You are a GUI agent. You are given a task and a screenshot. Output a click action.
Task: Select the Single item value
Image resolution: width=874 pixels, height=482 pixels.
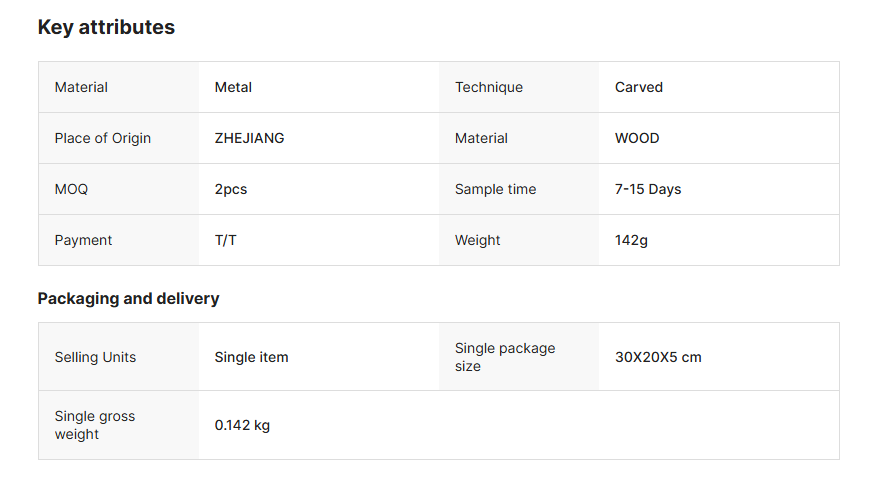[x=251, y=357]
